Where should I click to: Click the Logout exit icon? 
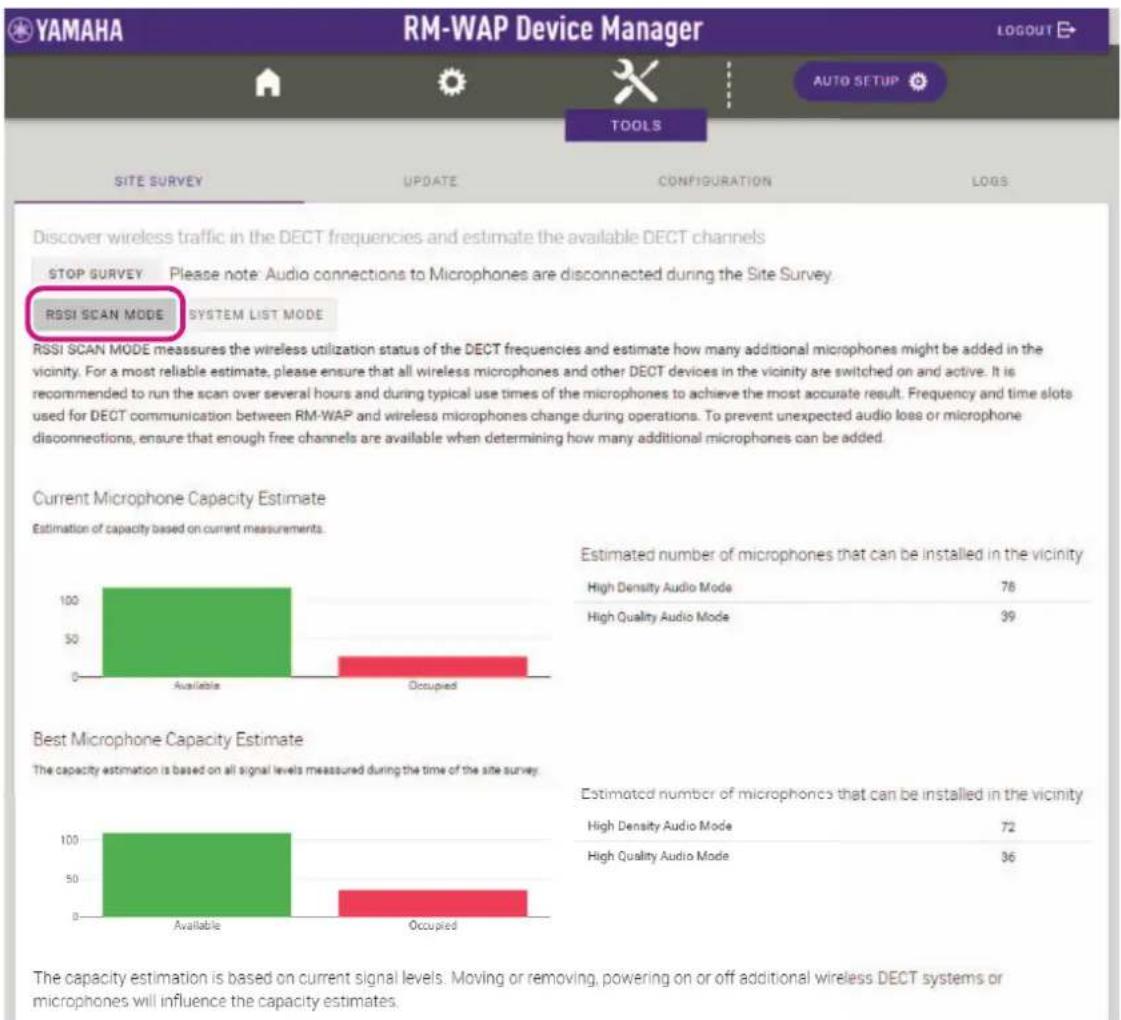point(1067,30)
